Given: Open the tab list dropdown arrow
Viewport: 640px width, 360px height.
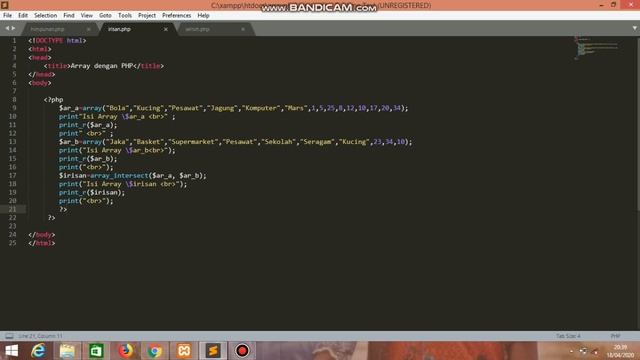Looking at the screenshot, I should tap(635, 28).
